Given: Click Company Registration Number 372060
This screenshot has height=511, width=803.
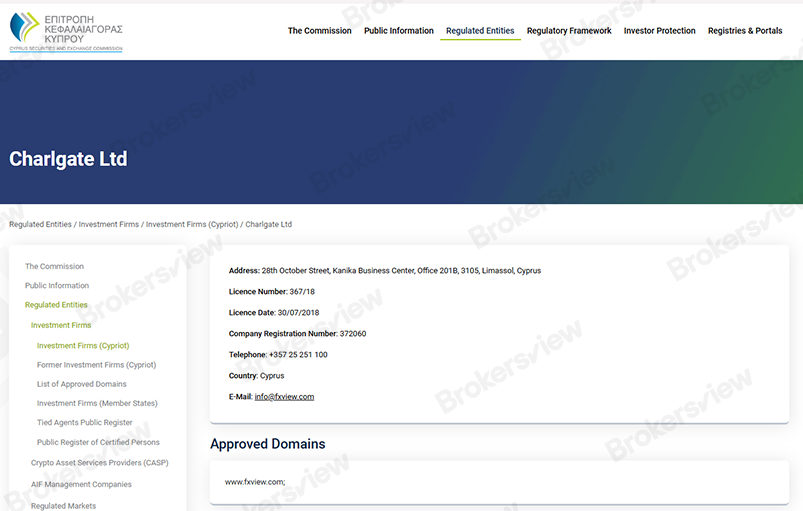Looking at the screenshot, I should [298, 333].
